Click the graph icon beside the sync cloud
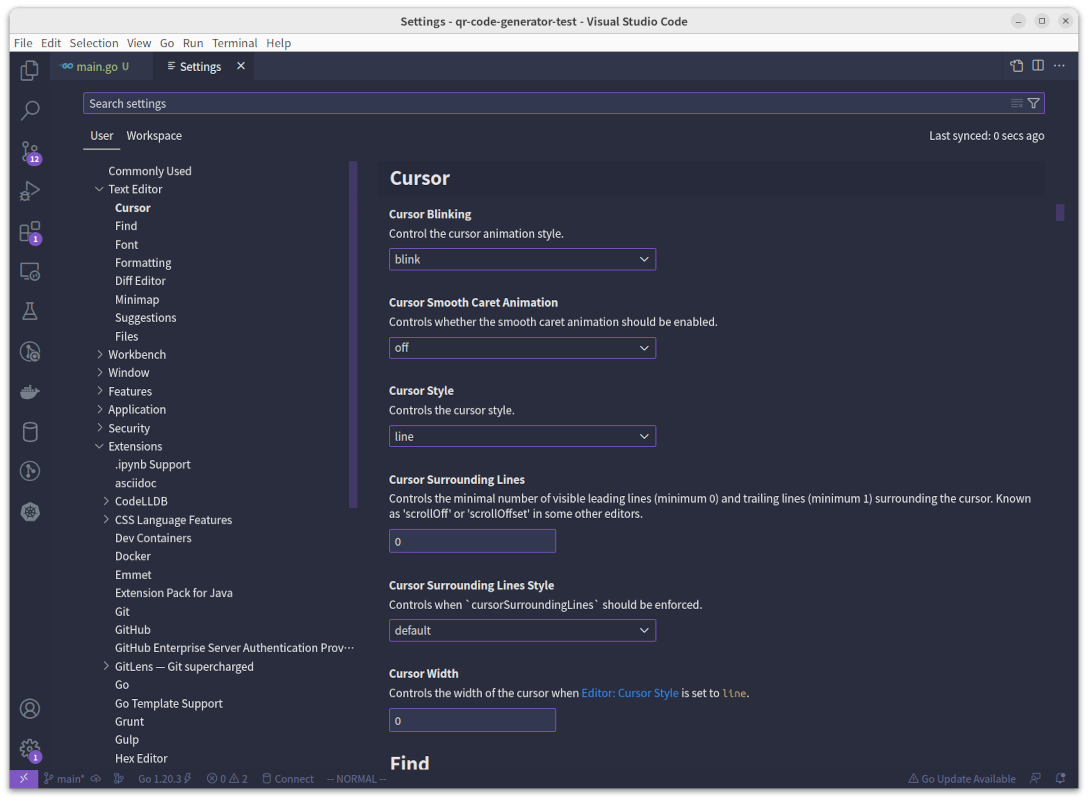Screen dimensions: 1088x800 click(x=119, y=778)
